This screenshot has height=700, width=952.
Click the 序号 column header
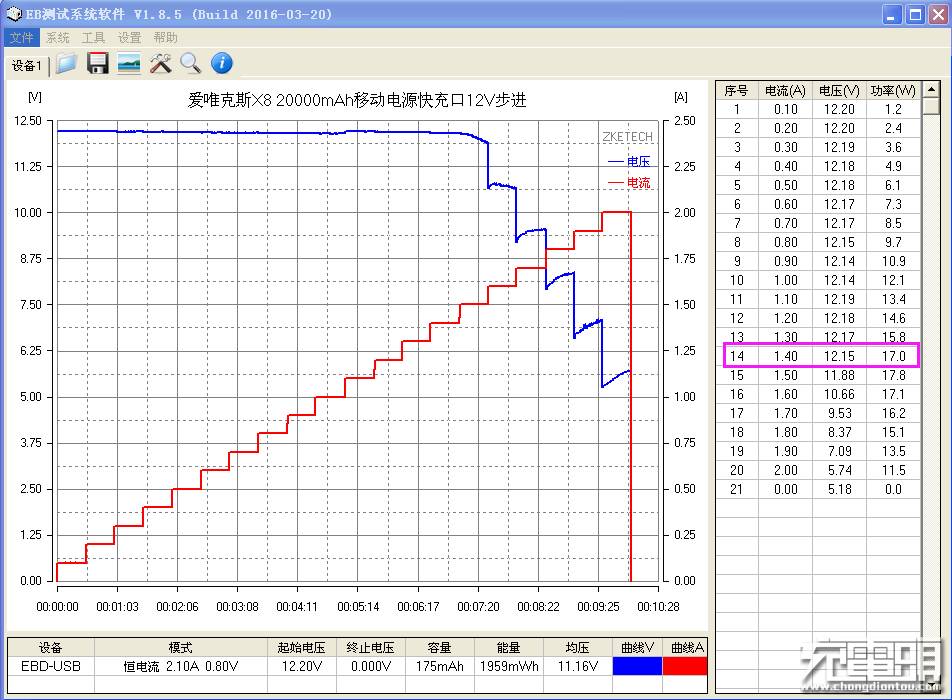(x=736, y=90)
